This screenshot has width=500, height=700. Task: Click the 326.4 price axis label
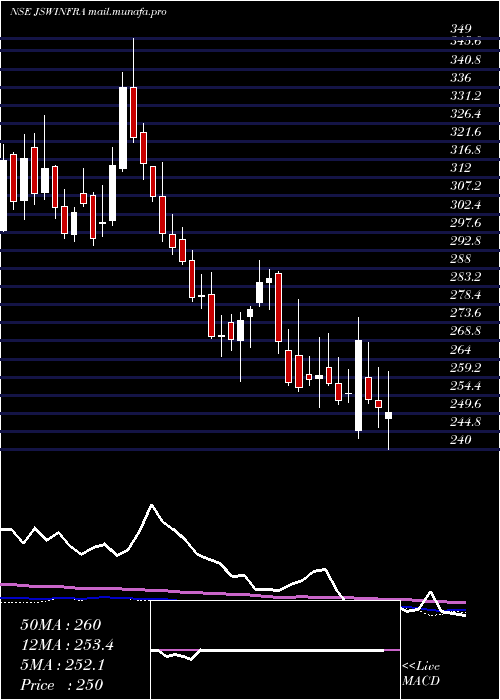point(465,114)
